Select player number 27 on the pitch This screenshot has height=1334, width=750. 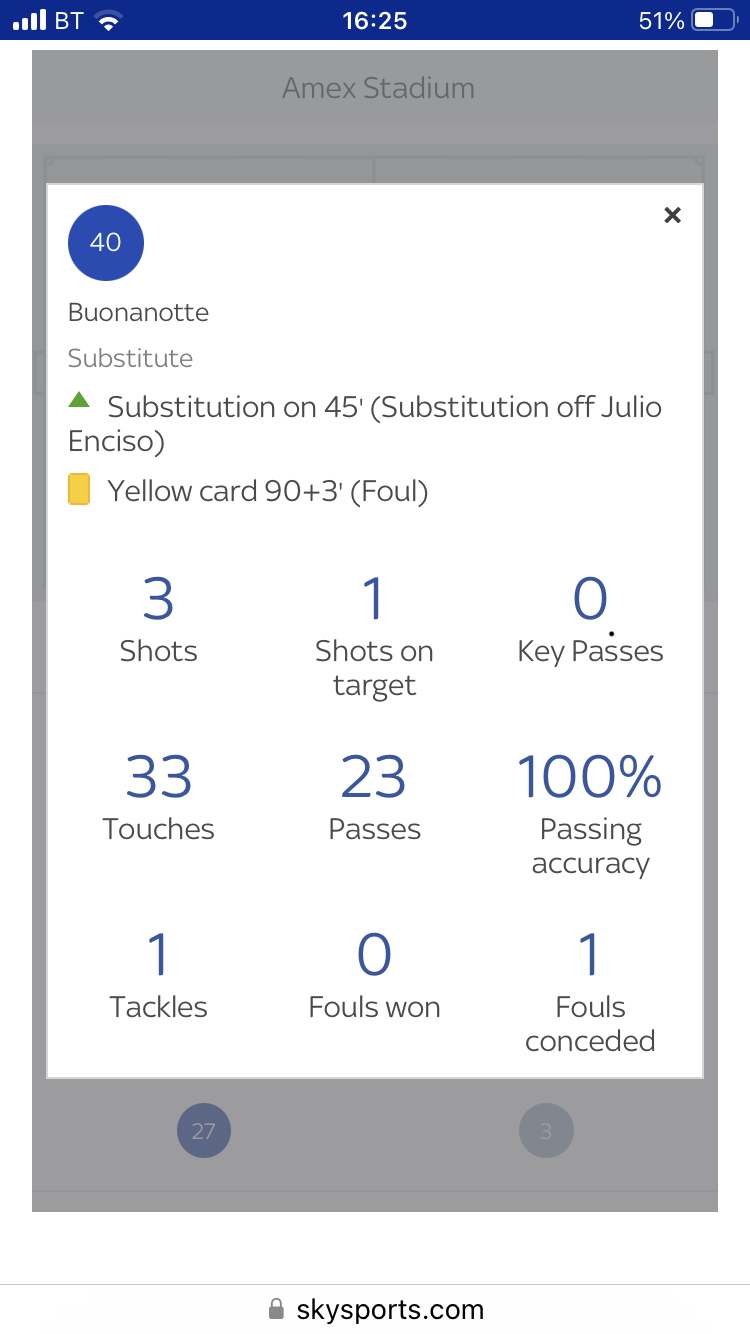pyautogui.click(x=204, y=1131)
